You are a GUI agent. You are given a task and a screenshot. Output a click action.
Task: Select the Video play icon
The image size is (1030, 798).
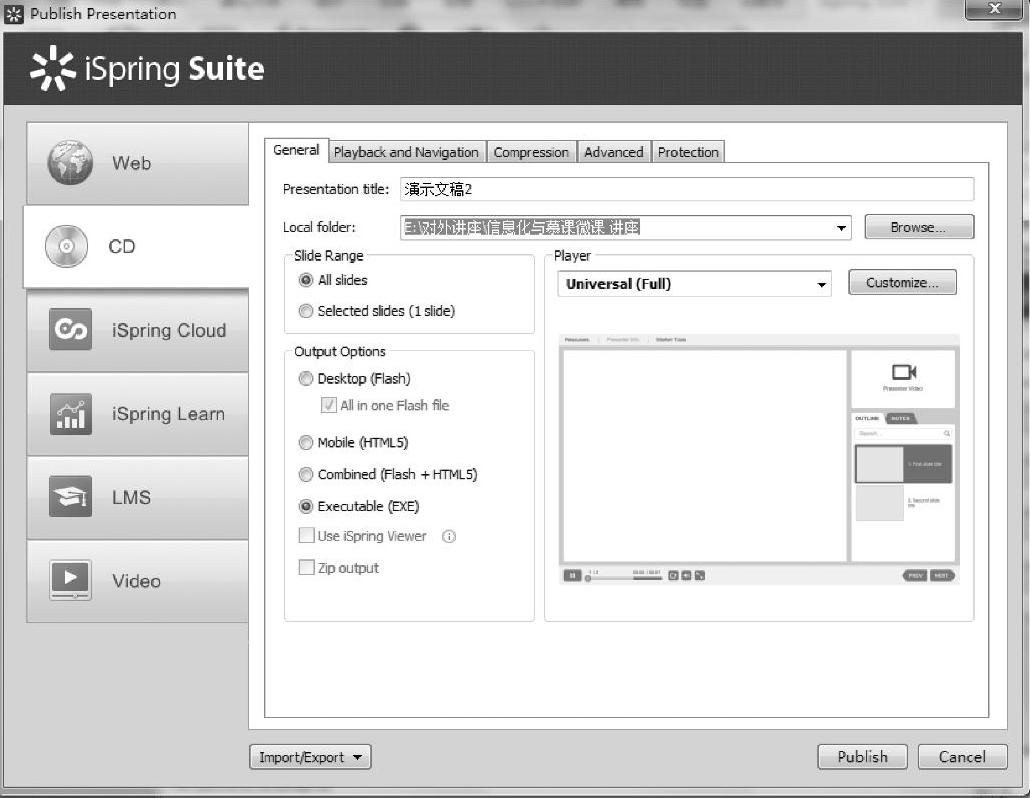[x=70, y=580]
